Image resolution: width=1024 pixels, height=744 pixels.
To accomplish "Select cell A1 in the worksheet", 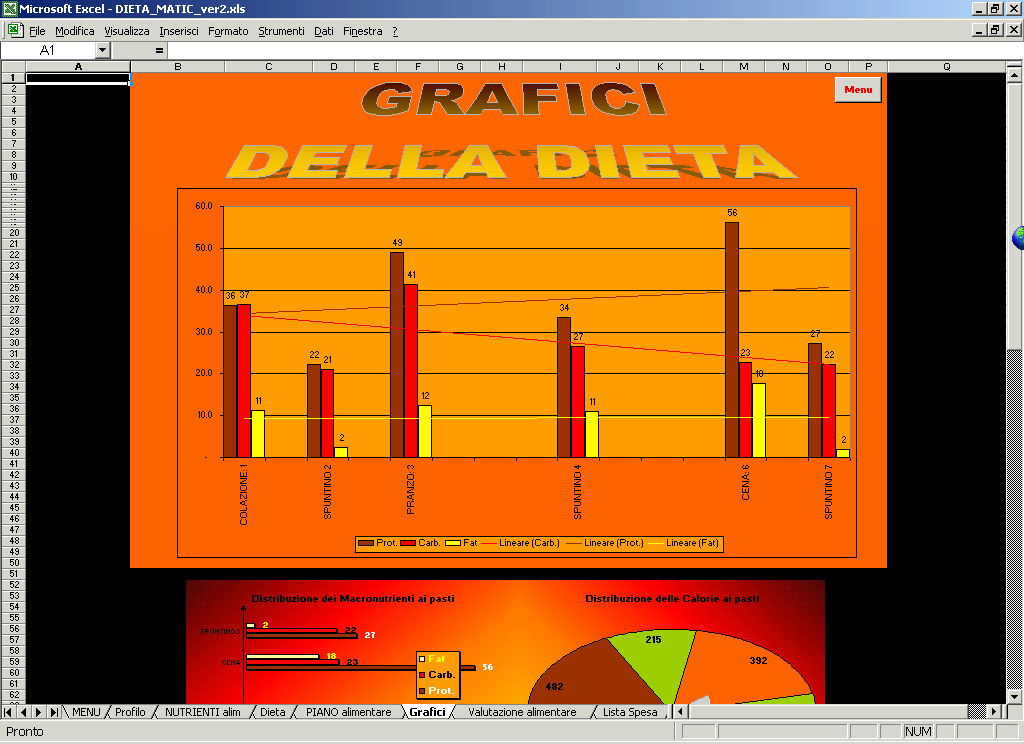I will tap(78, 78).
